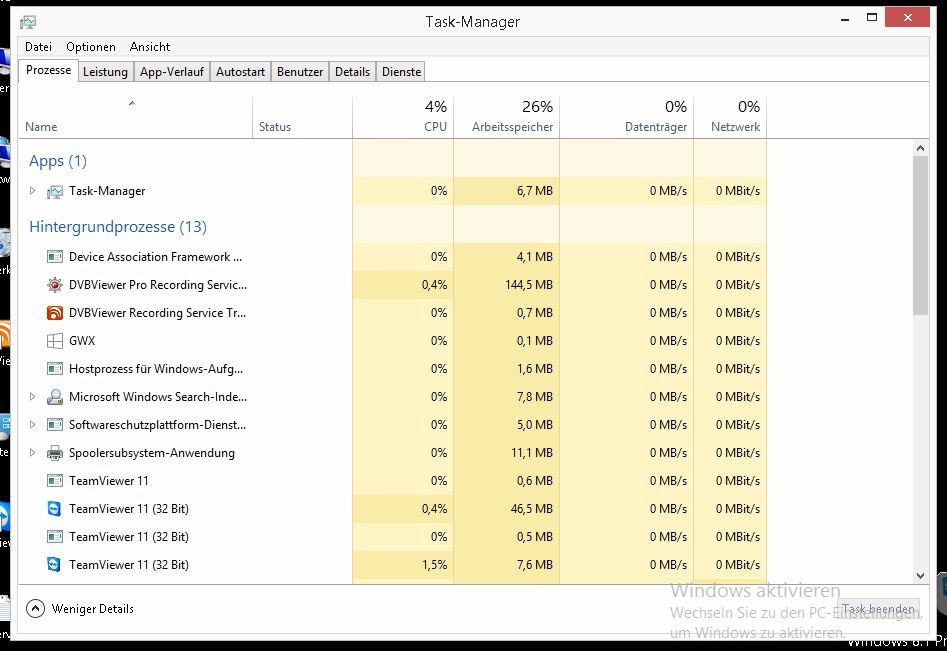Open the Datei menu

(38, 46)
